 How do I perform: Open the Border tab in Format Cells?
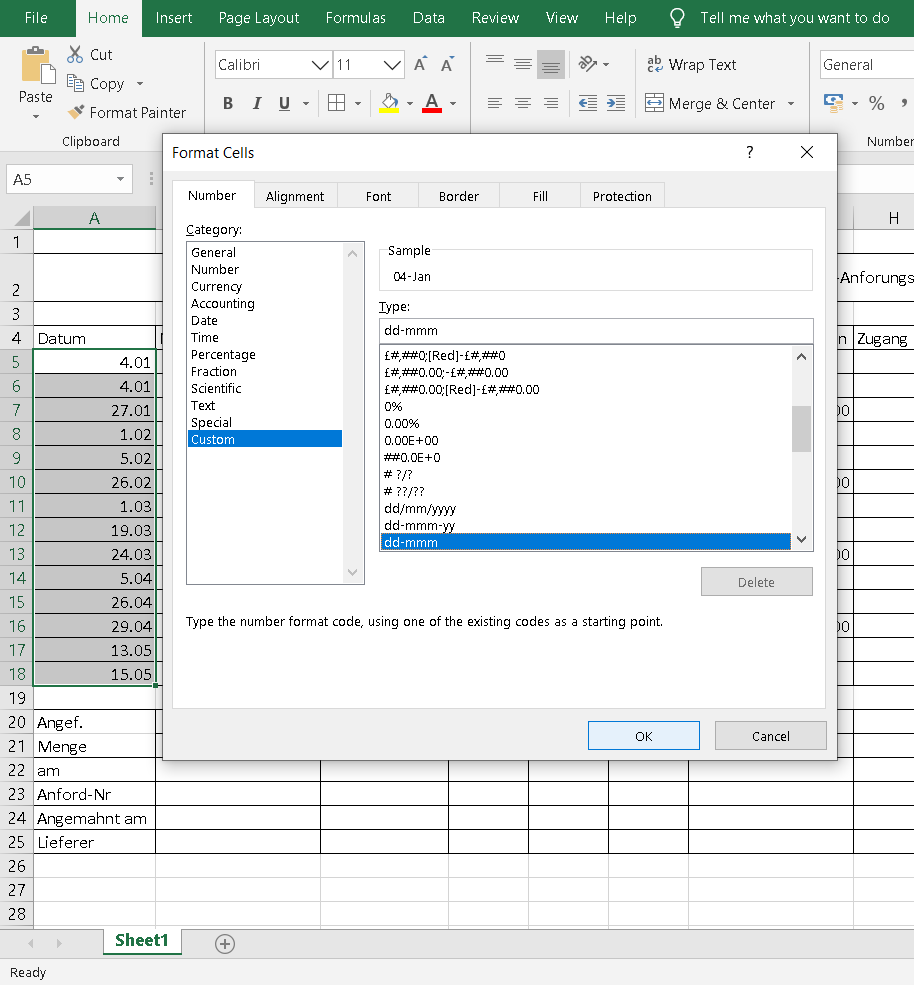coord(459,196)
